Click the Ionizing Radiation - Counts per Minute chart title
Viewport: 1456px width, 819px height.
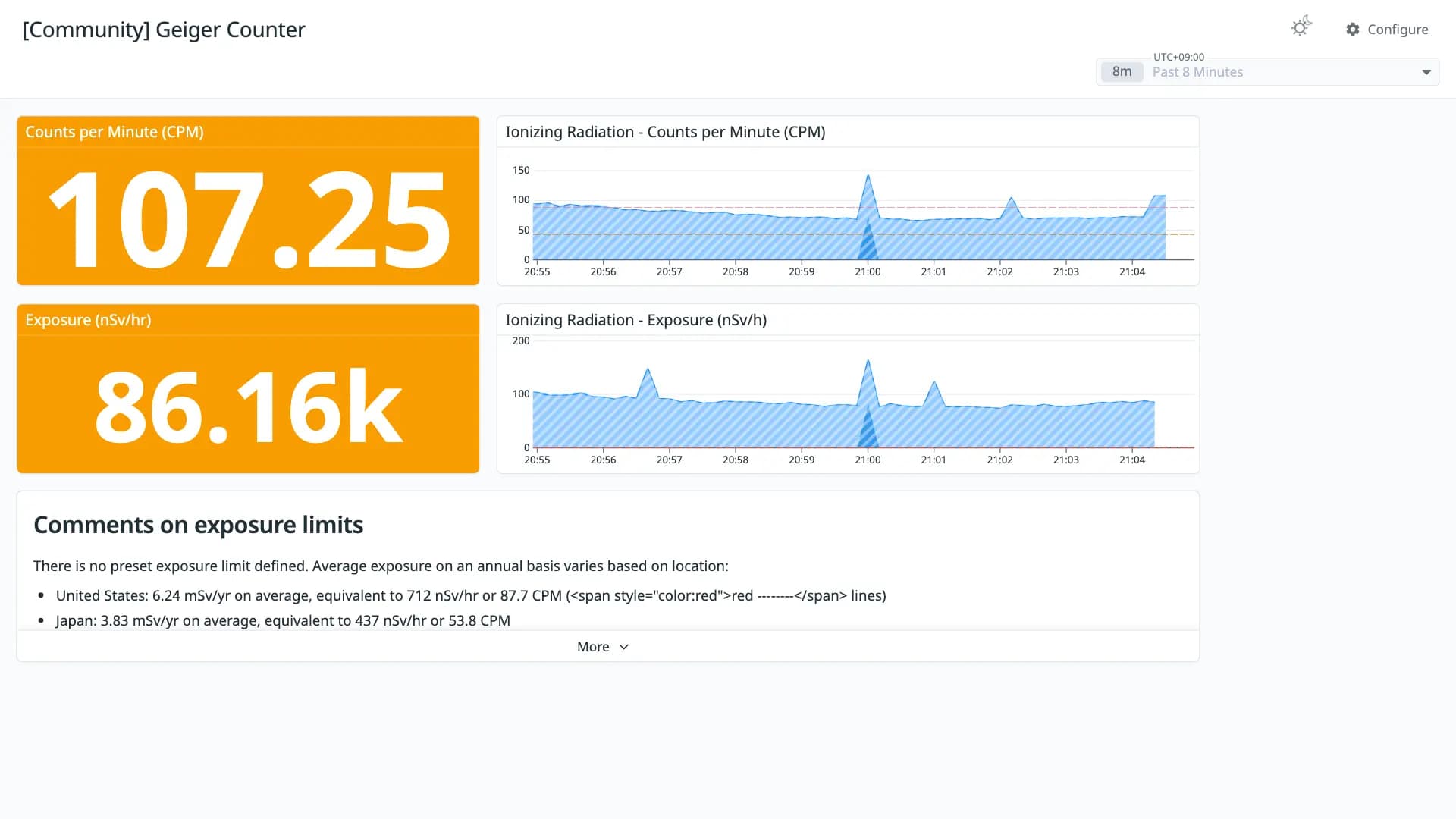pos(665,132)
